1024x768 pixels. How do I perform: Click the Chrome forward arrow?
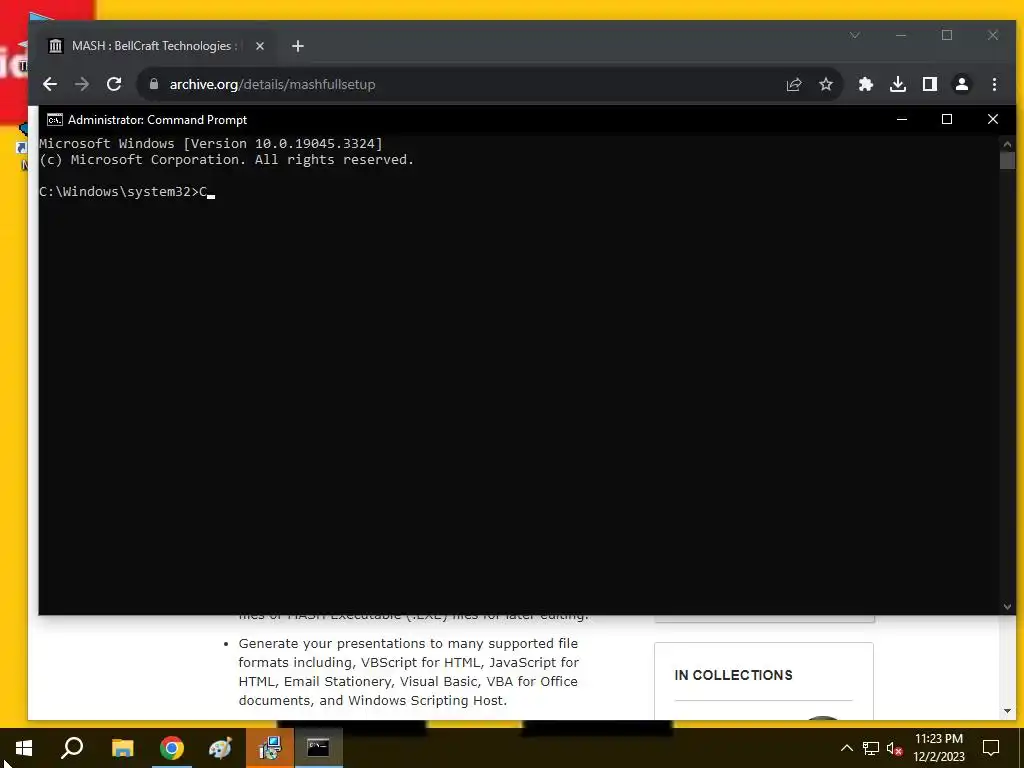[x=82, y=84]
